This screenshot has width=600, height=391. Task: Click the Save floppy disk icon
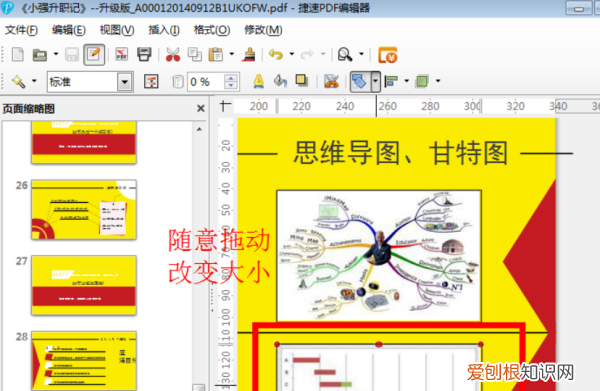tap(72, 55)
